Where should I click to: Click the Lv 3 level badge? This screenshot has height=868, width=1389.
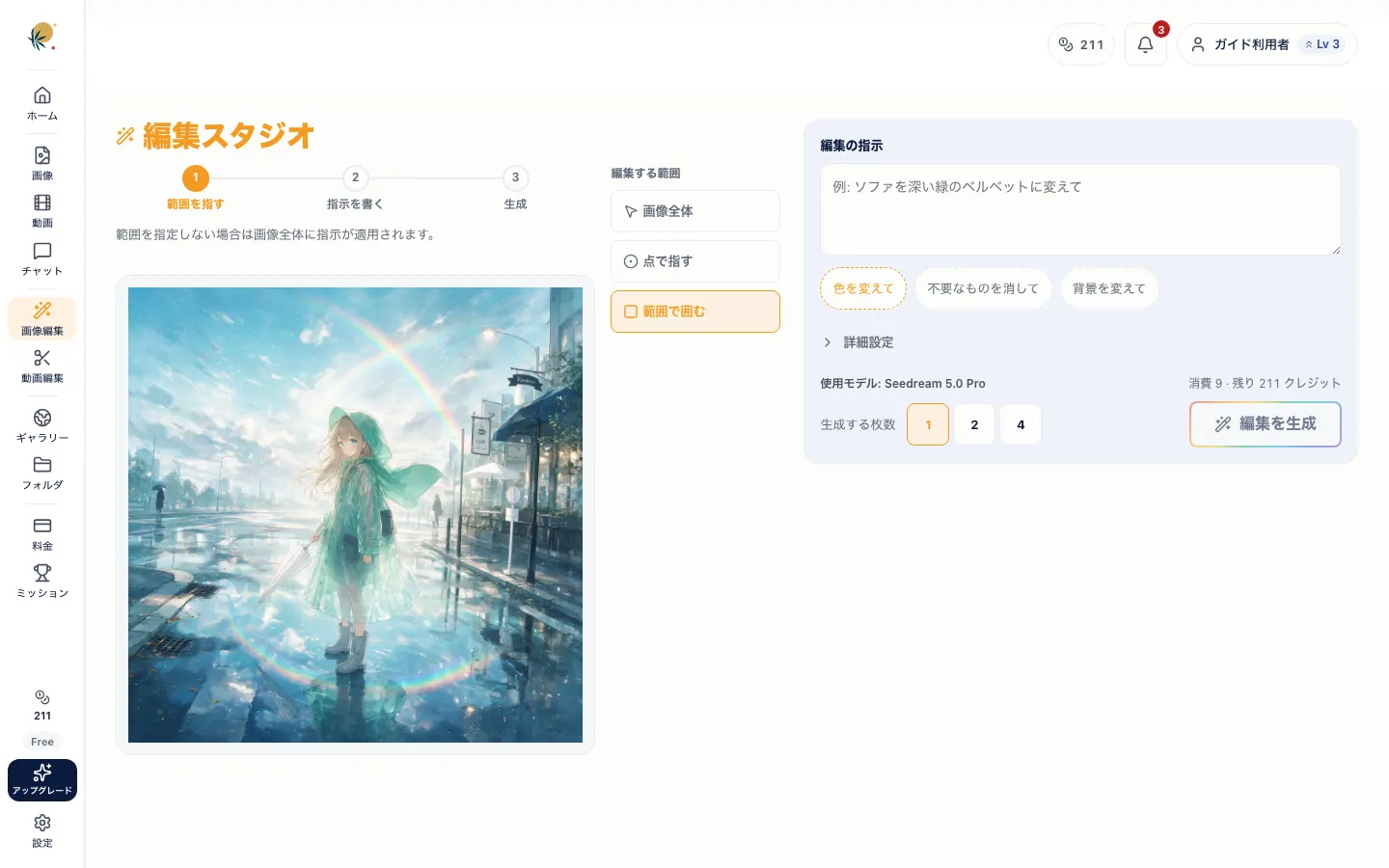point(1322,44)
